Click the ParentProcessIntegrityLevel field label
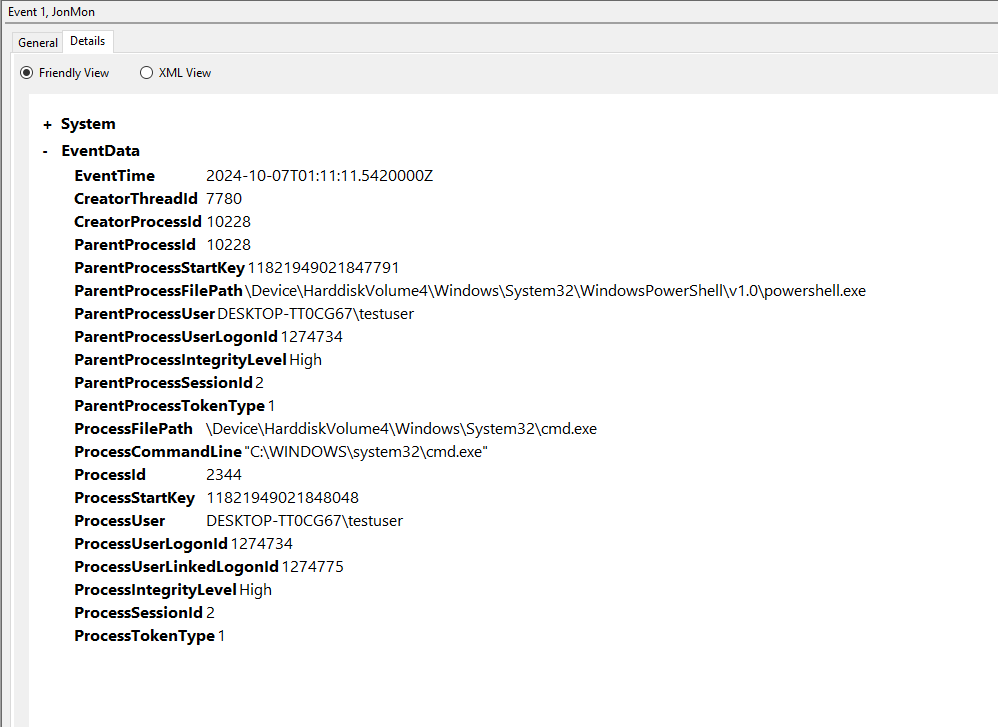998x727 pixels. 180,360
